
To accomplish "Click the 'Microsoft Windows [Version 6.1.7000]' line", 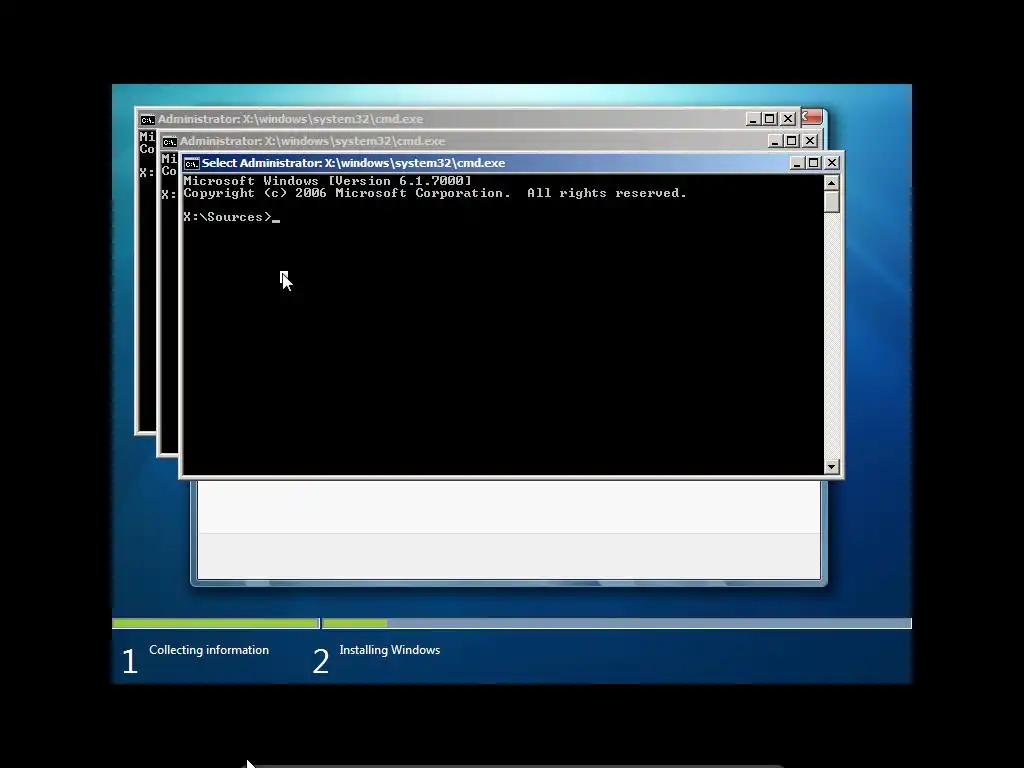I will [x=327, y=181].
